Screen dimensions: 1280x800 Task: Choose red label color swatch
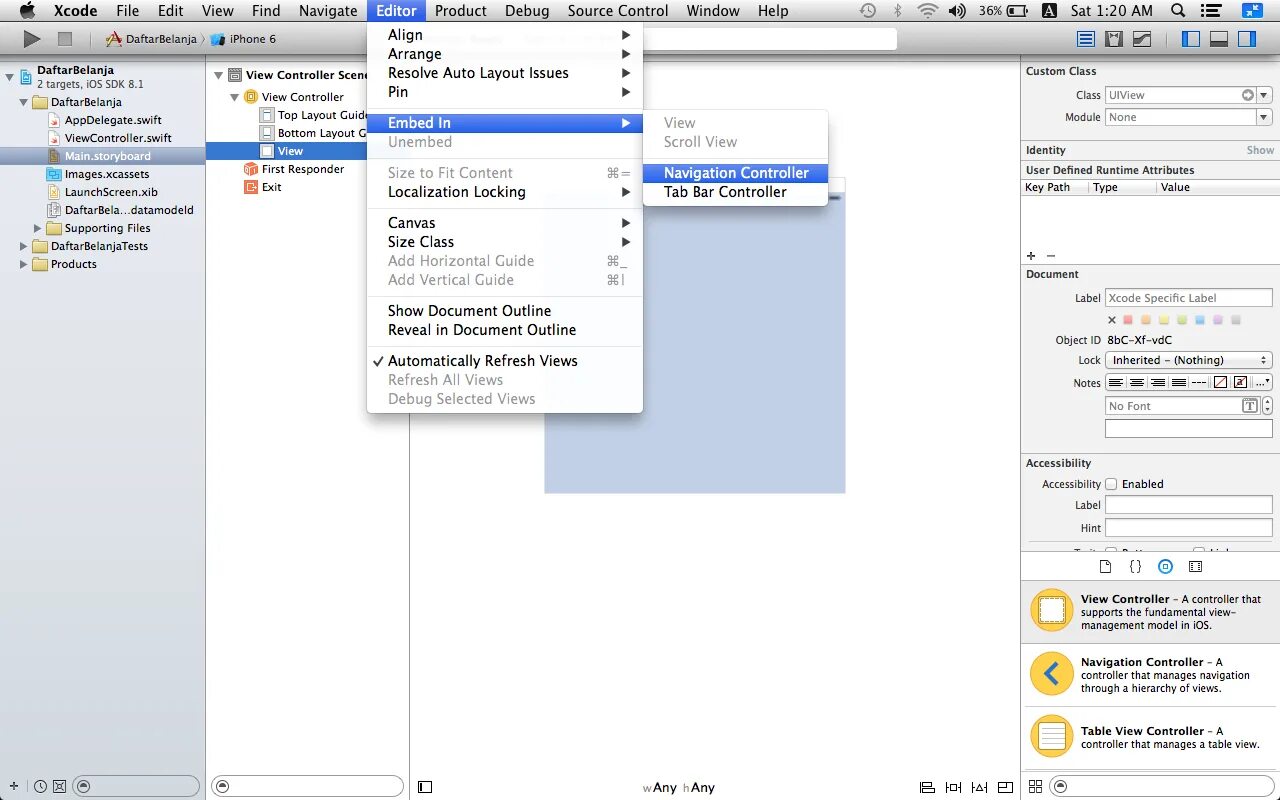(x=1128, y=320)
